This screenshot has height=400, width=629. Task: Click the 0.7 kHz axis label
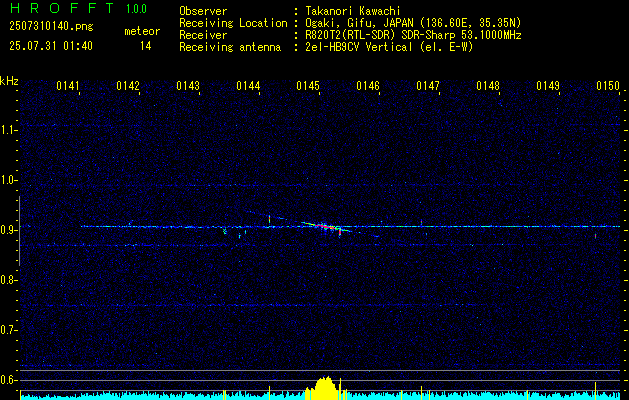click(7, 330)
